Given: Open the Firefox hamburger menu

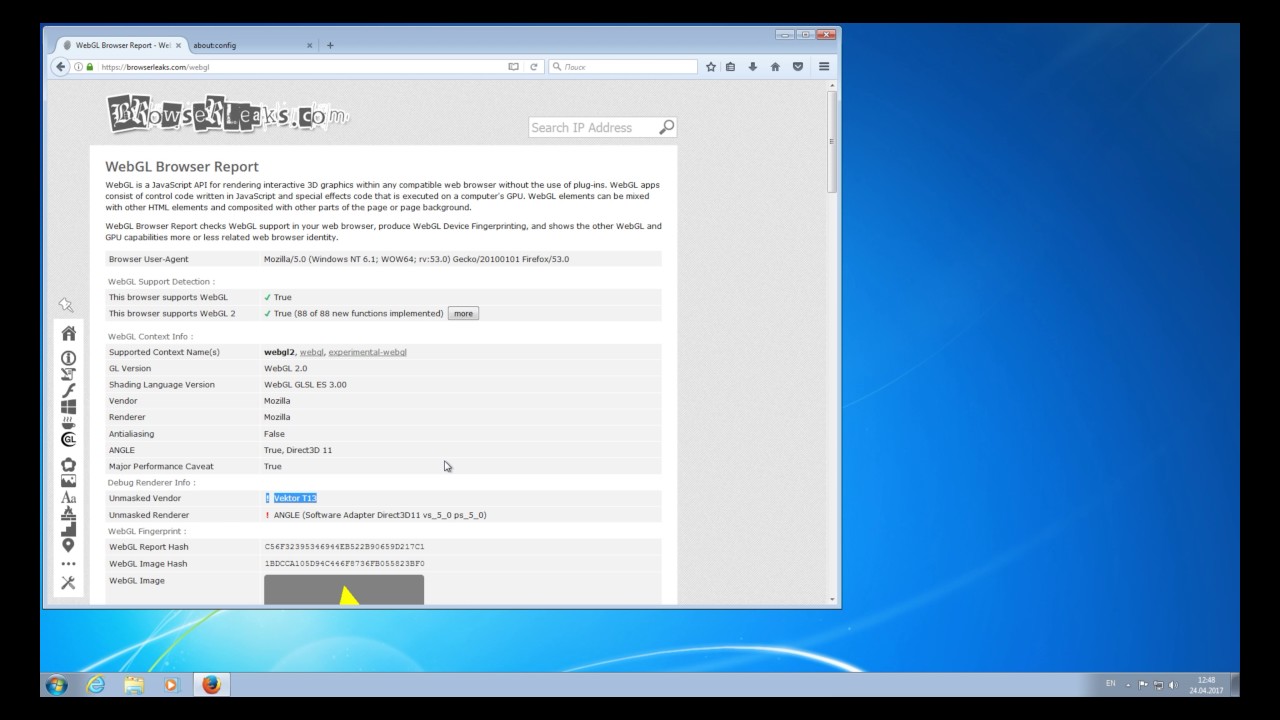Looking at the screenshot, I should coord(824,67).
